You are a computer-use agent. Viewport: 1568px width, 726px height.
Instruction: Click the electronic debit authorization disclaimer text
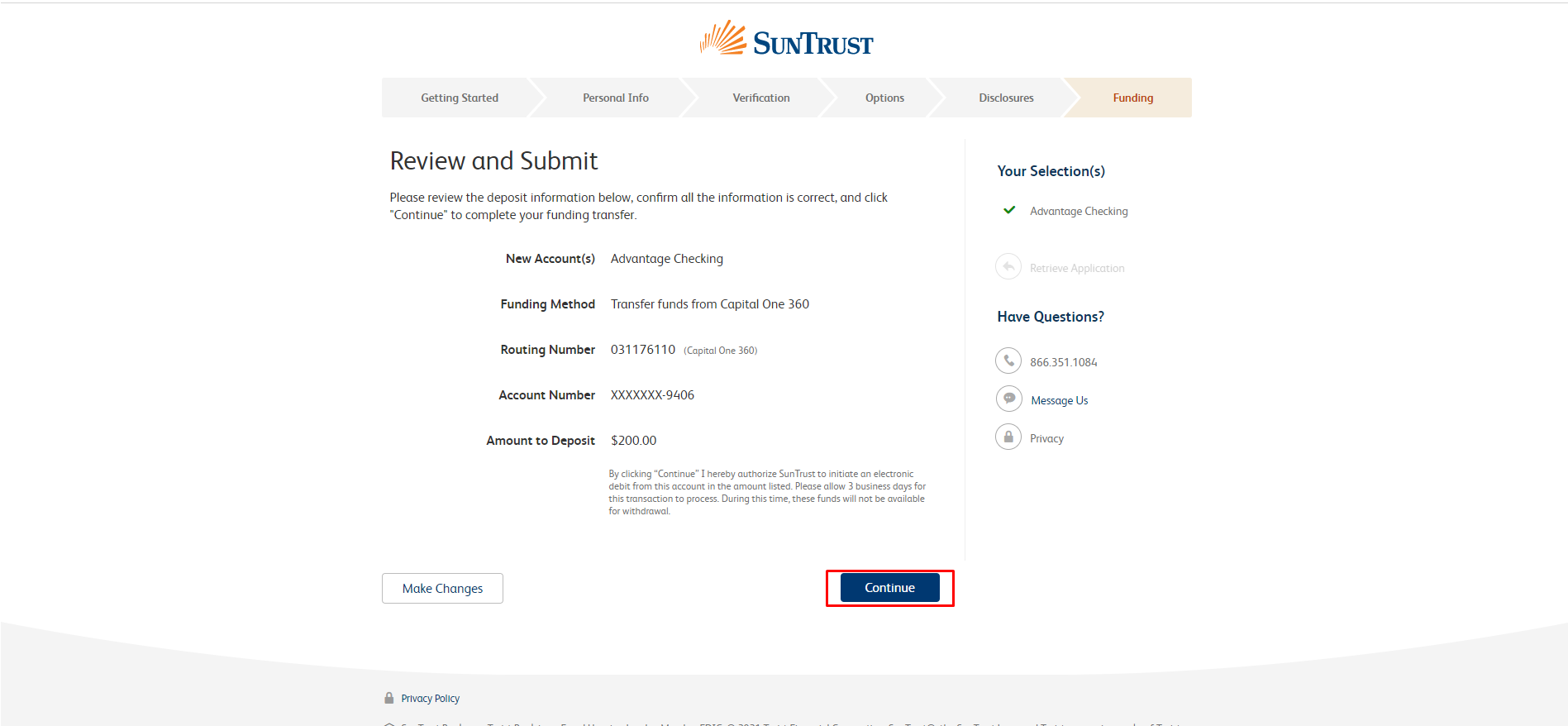point(767,493)
